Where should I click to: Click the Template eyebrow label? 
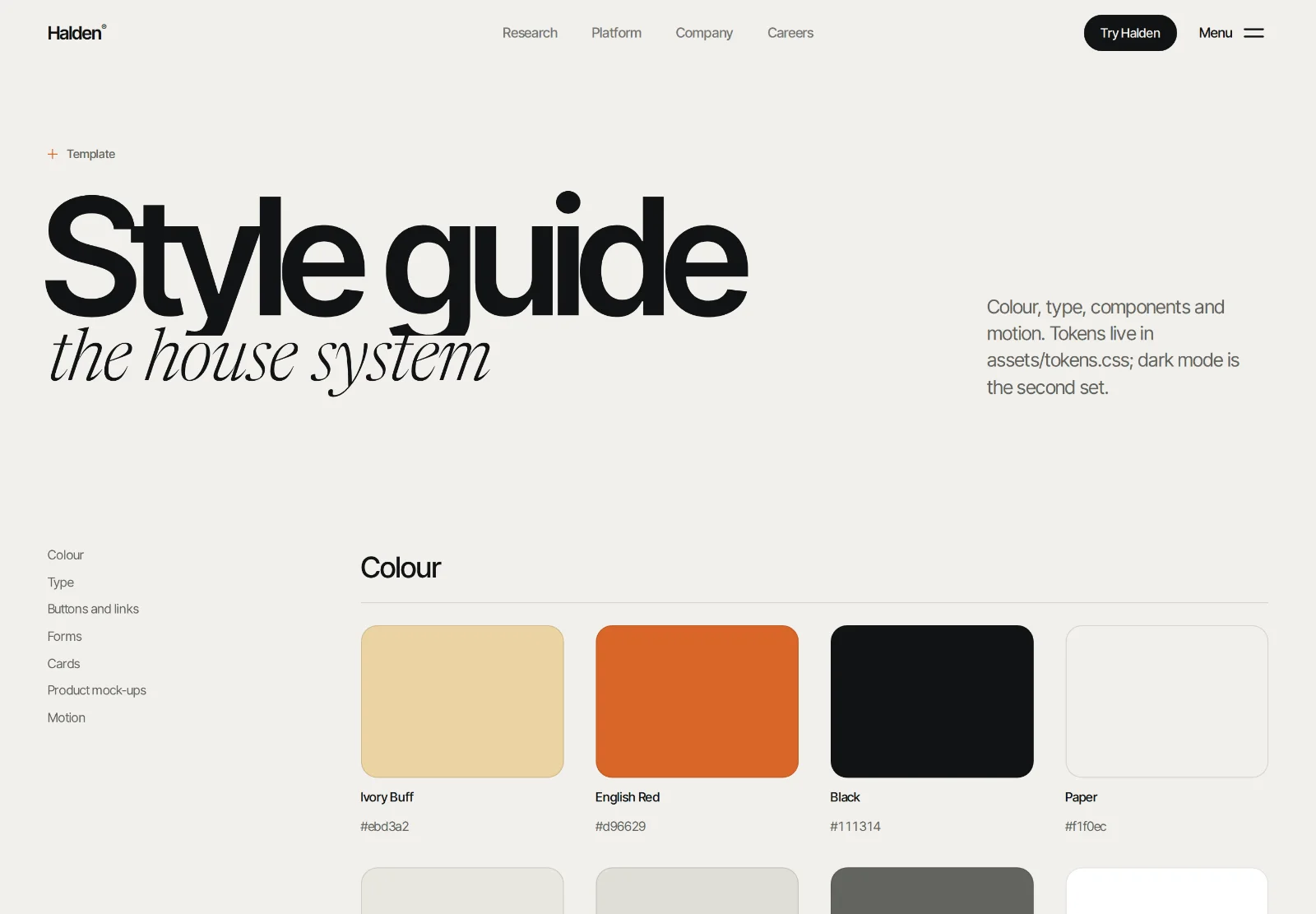[90, 154]
